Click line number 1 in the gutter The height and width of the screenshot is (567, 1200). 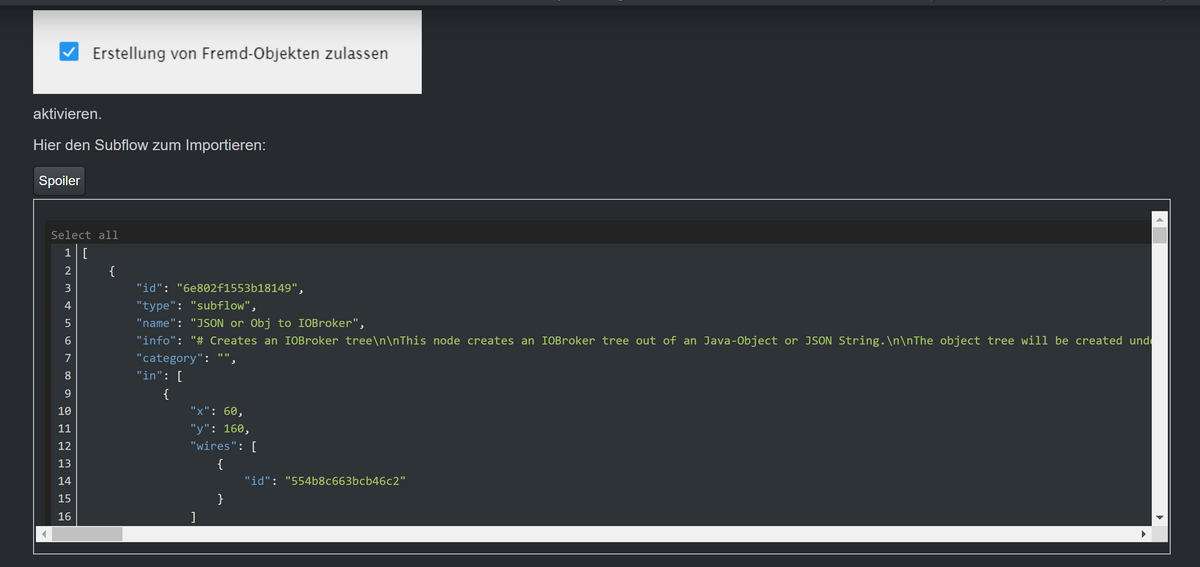point(67,253)
